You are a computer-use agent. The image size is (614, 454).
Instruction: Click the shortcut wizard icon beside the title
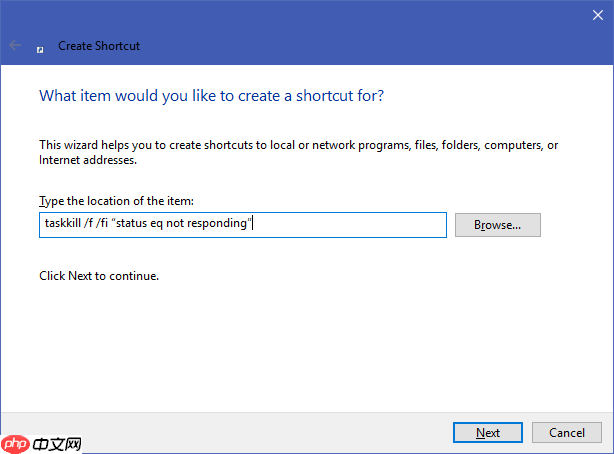(40, 47)
